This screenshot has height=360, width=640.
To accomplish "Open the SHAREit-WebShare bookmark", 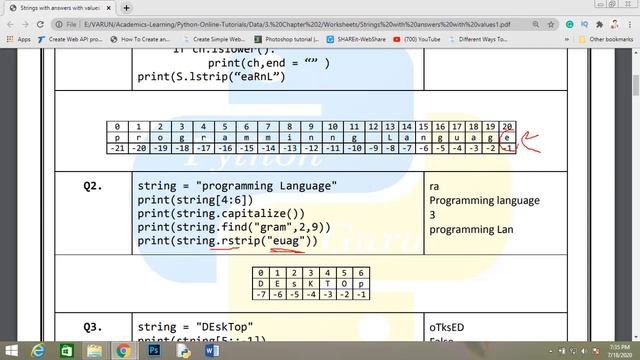I will click(x=356, y=39).
